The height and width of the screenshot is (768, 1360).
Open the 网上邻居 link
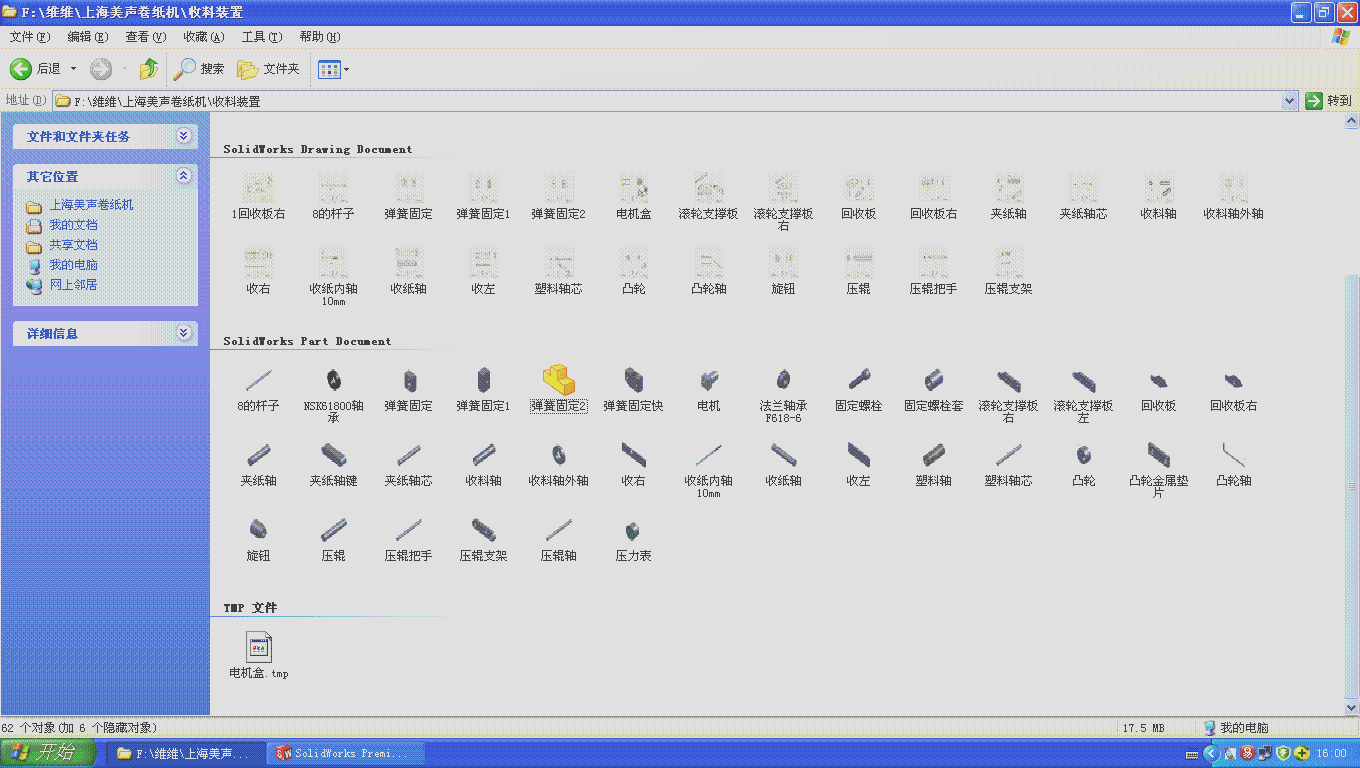tap(74, 285)
